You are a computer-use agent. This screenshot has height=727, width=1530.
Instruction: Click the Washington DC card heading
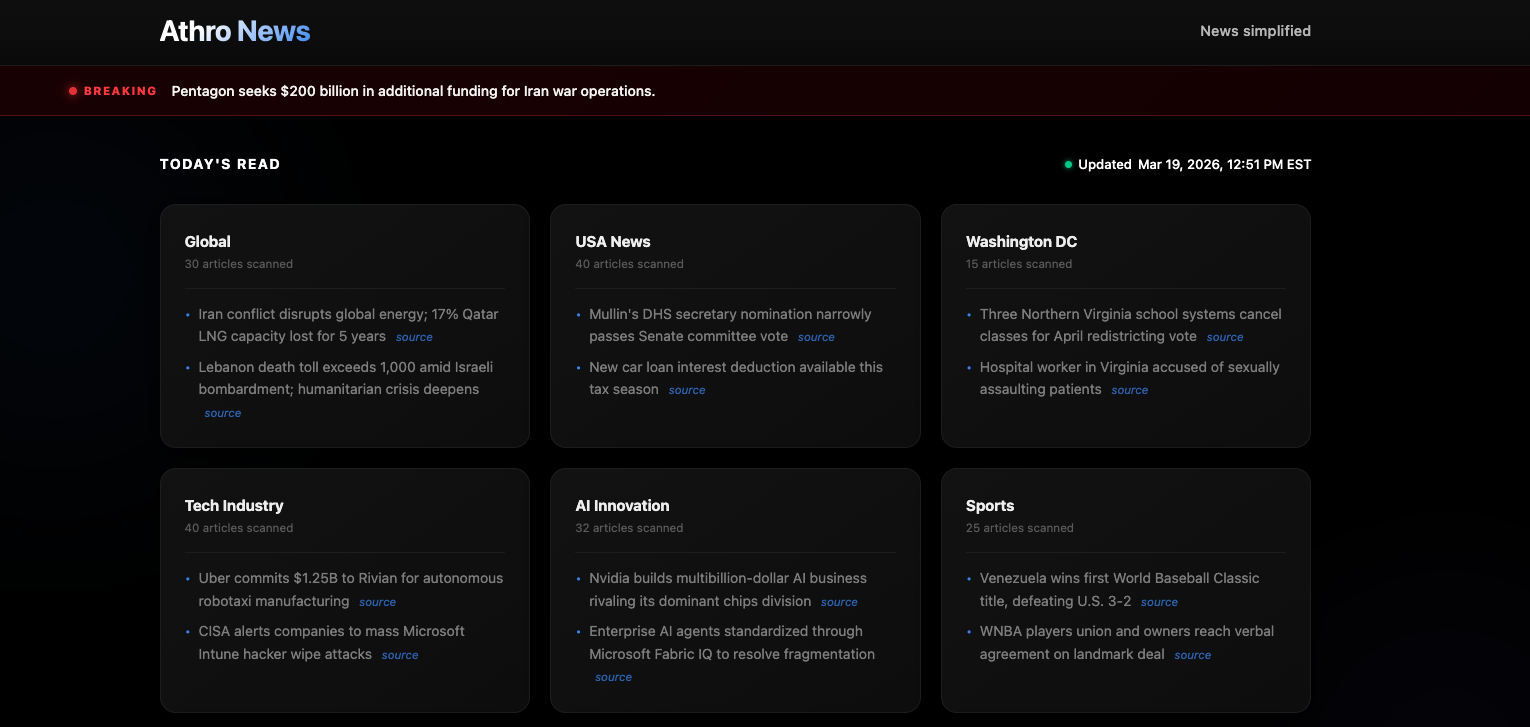pyautogui.click(x=1021, y=242)
